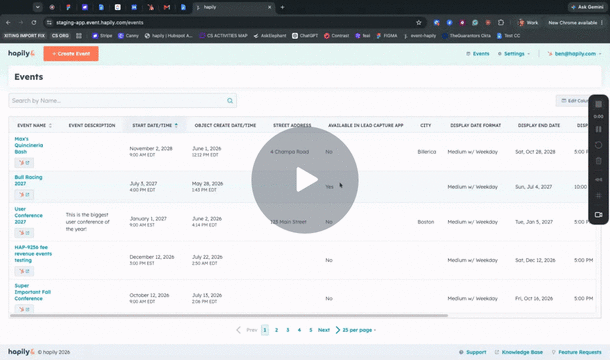Screen dimensions: 610x360
Task: Click the previous page chevron in pagination
Action: click(x=238, y=330)
